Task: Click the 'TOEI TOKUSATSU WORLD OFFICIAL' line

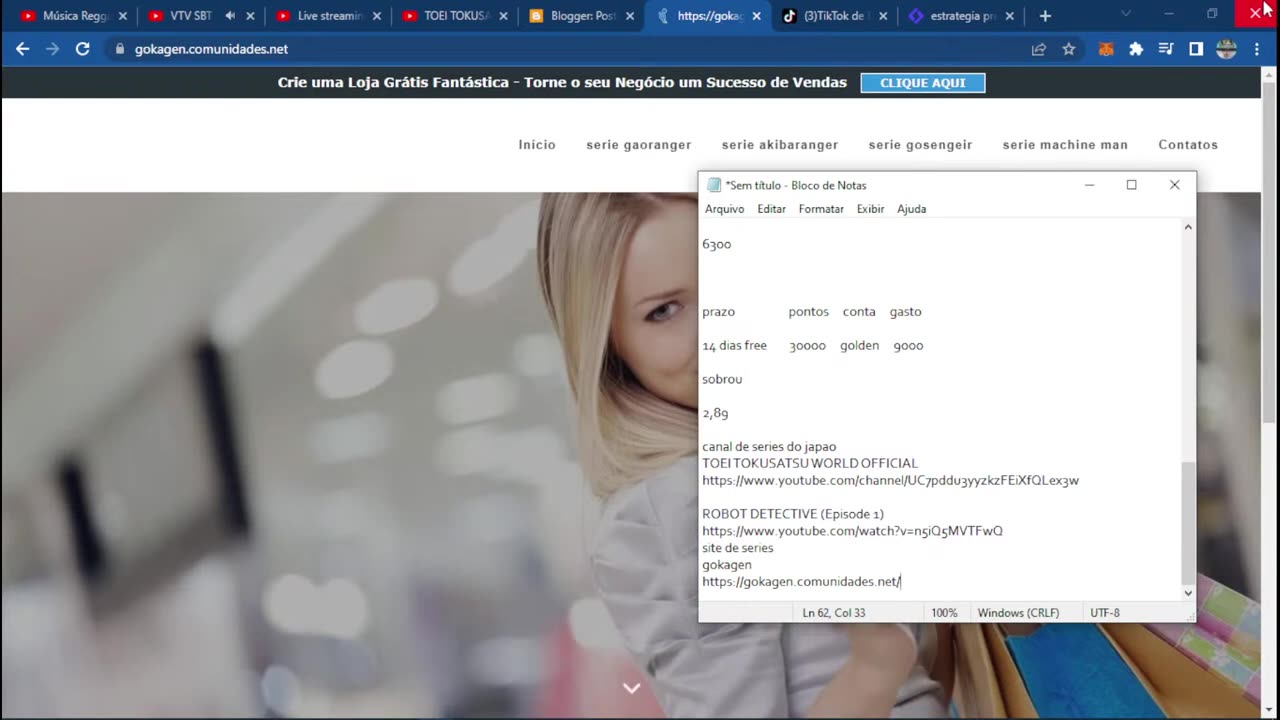Action: (x=810, y=464)
